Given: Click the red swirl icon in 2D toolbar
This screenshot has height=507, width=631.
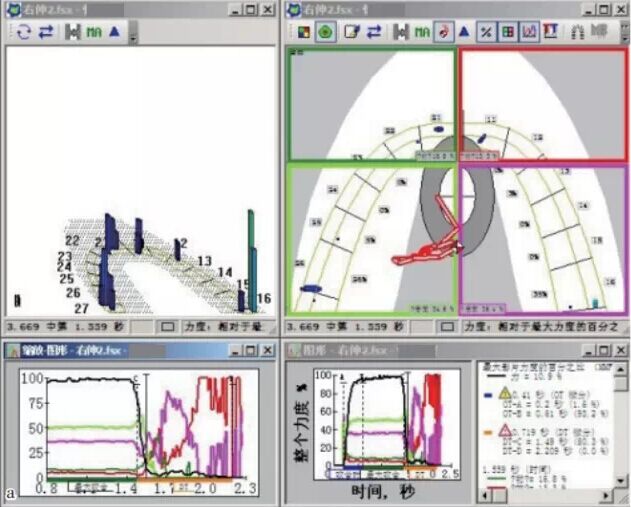Looking at the screenshot, I should tap(444, 31).
